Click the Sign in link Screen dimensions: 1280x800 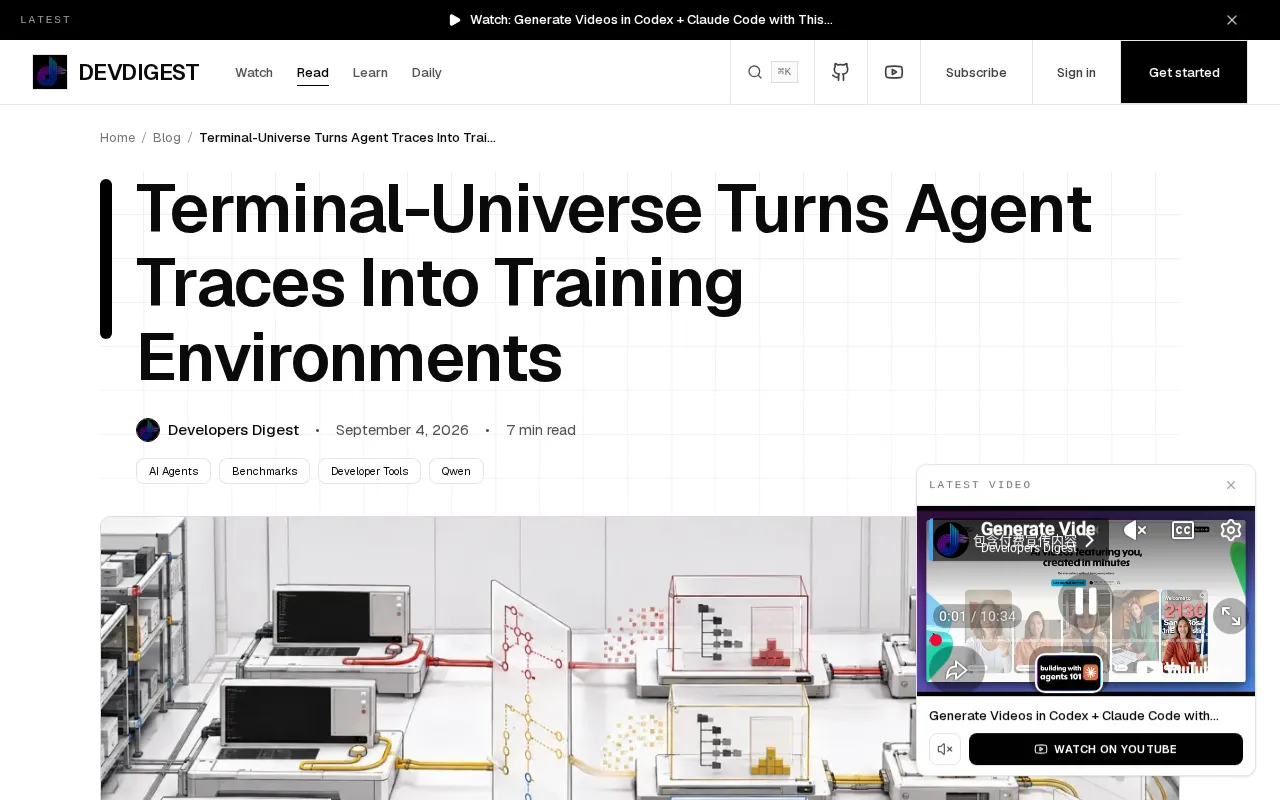(x=1076, y=73)
